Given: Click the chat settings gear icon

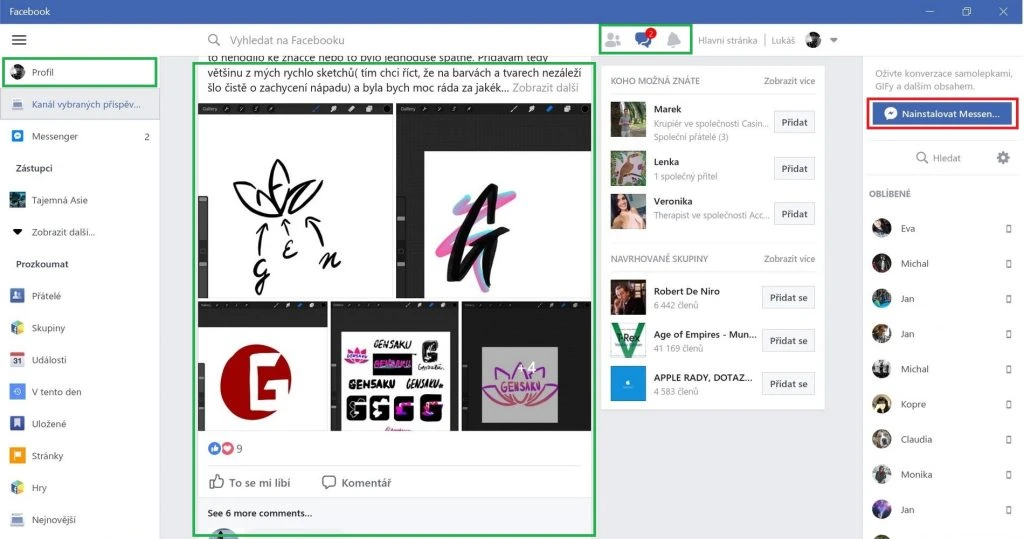Looking at the screenshot, I should (1003, 158).
